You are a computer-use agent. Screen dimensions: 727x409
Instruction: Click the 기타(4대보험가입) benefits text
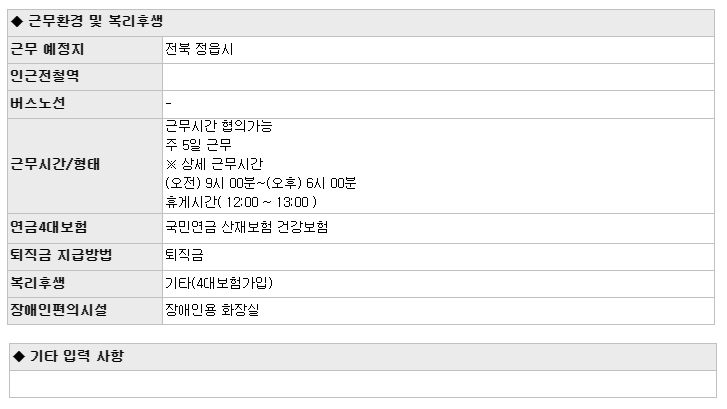[x=219, y=283]
